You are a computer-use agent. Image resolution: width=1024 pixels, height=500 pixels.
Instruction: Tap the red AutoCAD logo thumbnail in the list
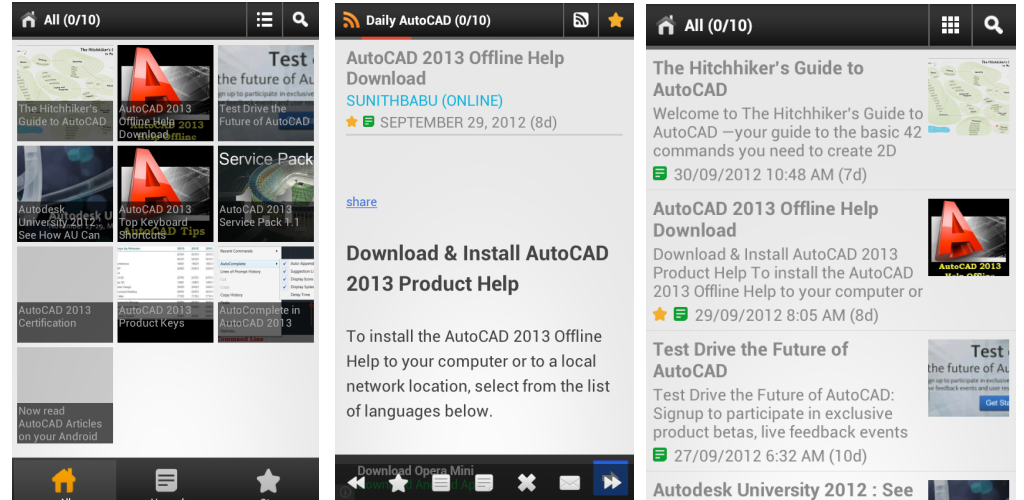[x=968, y=237]
